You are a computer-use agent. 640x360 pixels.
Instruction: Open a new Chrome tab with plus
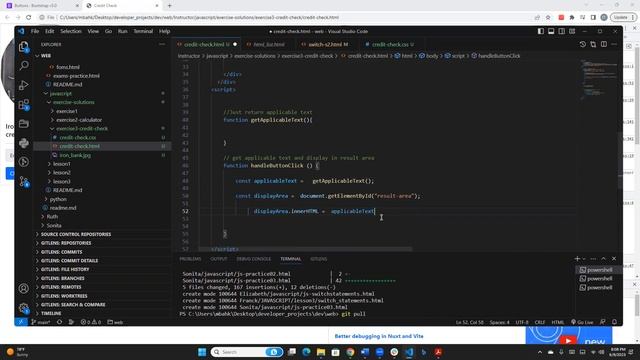point(169,6)
